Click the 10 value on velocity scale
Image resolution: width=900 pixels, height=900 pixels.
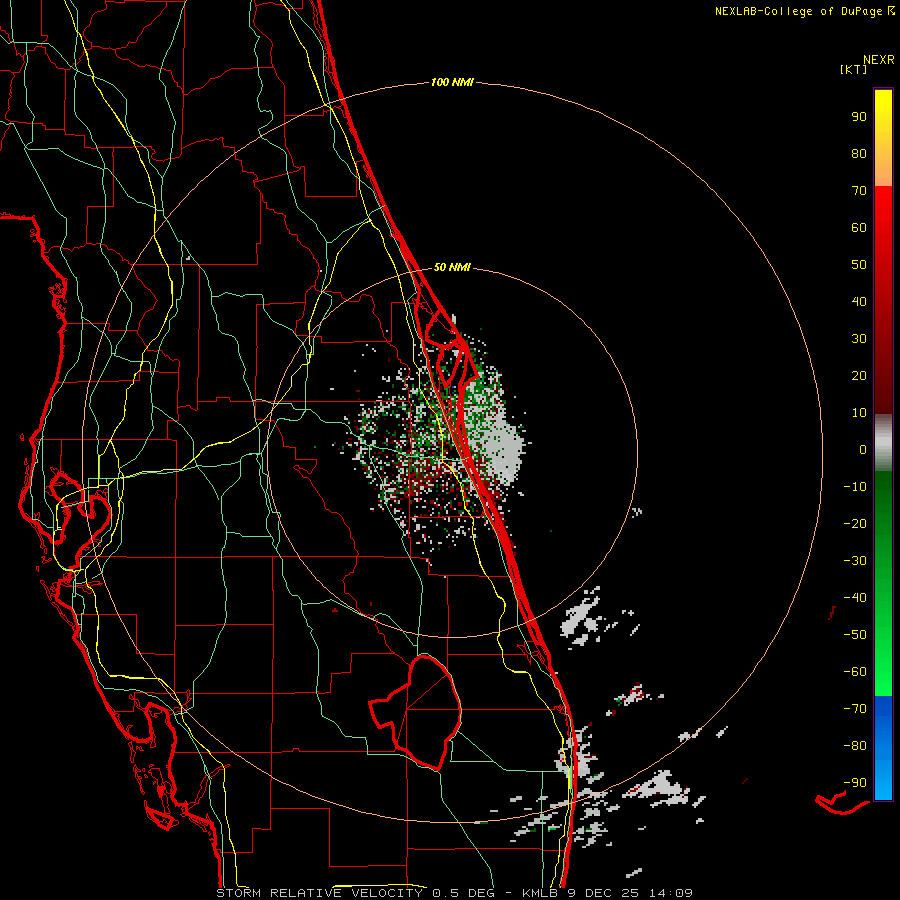pos(859,413)
